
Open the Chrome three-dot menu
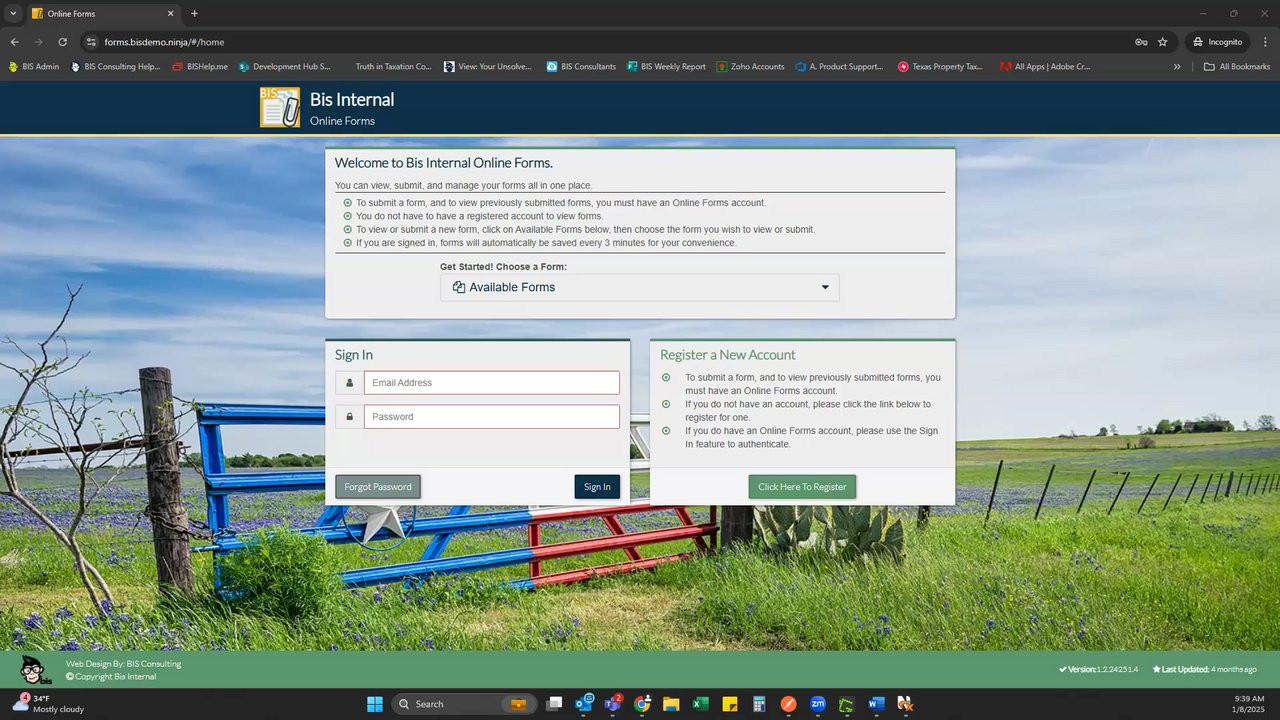click(1265, 42)
